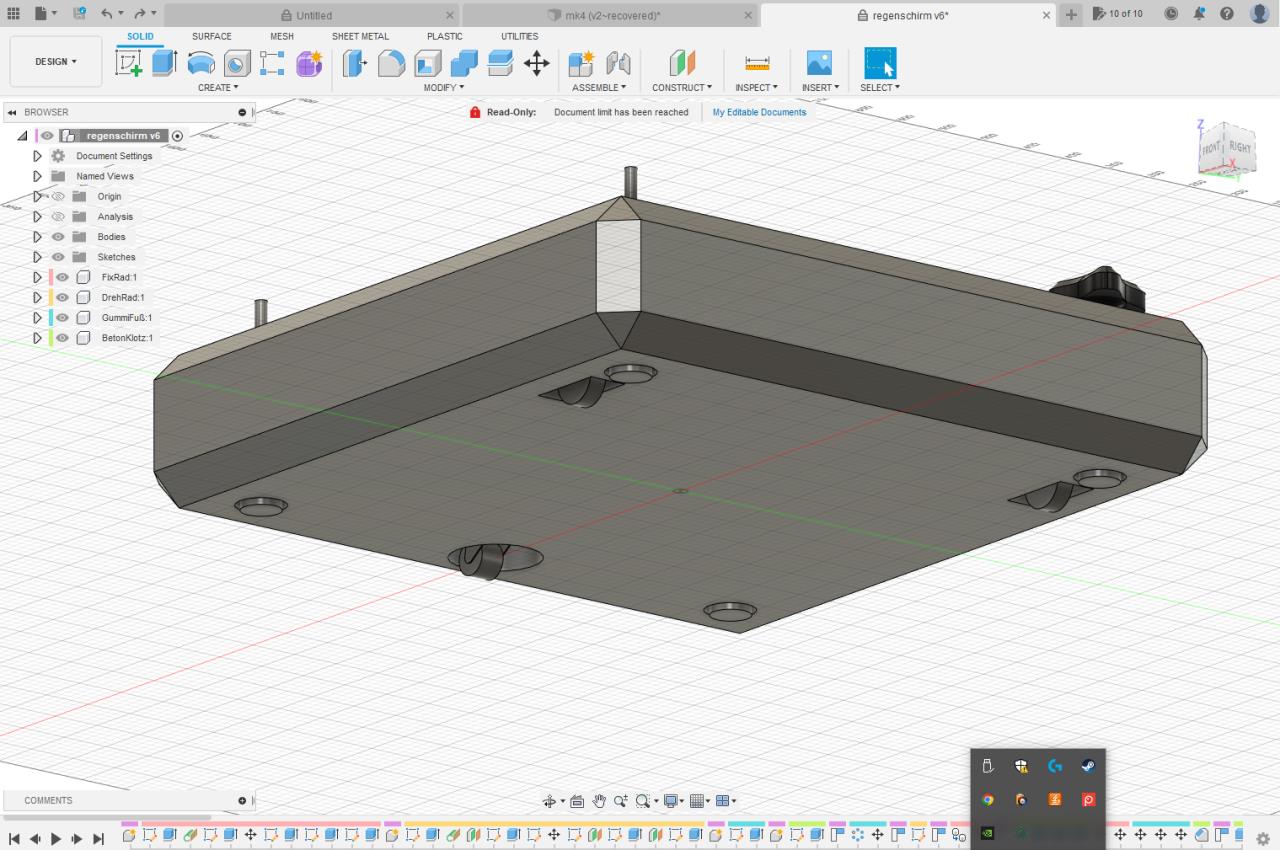Click the Save icon
The width and height of the screenshot is (1280, 850).
[x=79, y=14]
